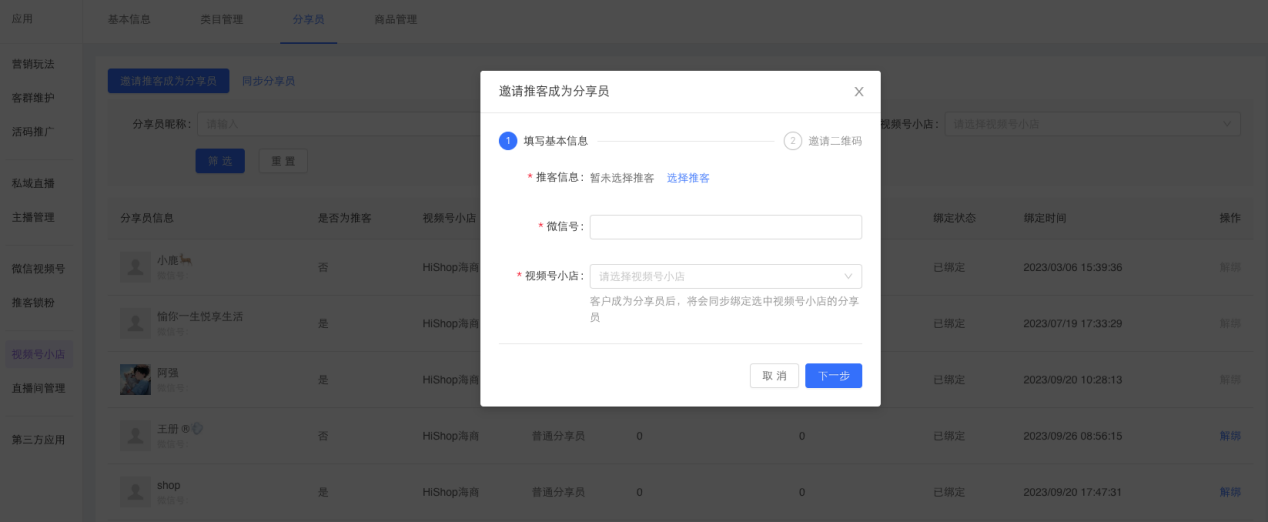Select 直播间管理 in the sidebar
Image resolution: width=1268 pixels, height=522 pixels.
[x=38, y=388]
